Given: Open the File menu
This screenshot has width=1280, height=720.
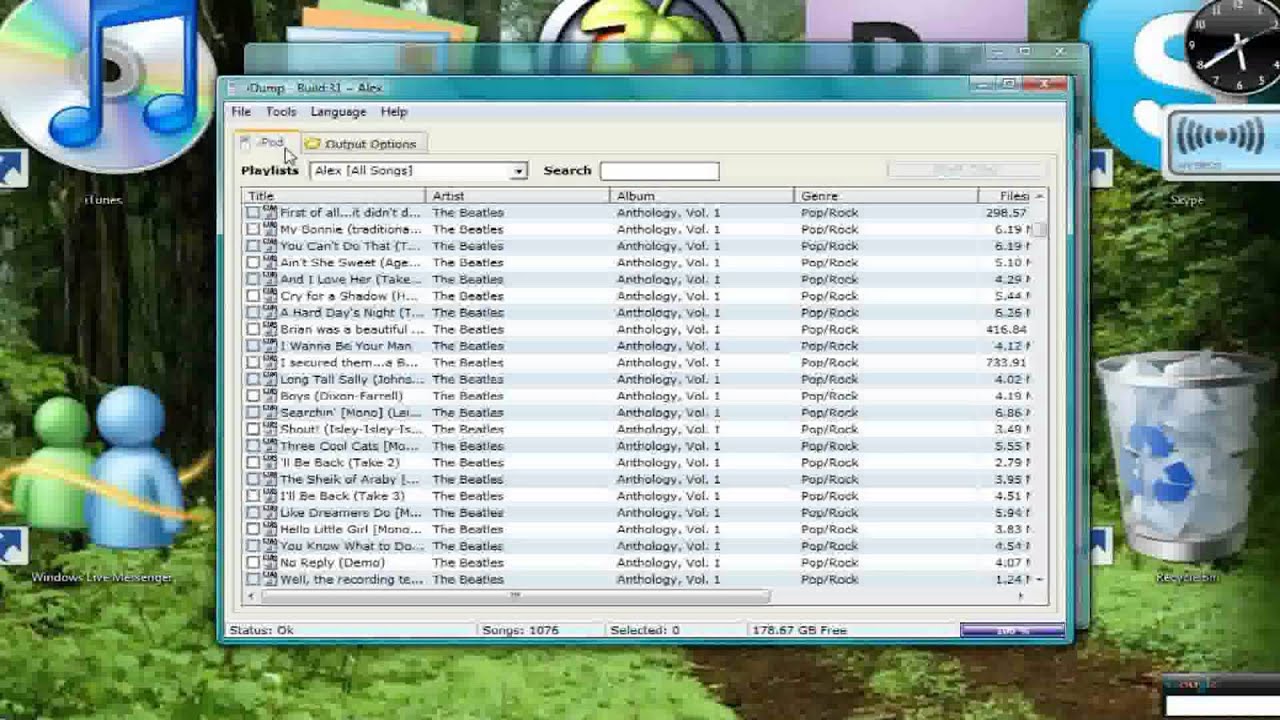Looking at the screenshot, I should coord(241,112).
